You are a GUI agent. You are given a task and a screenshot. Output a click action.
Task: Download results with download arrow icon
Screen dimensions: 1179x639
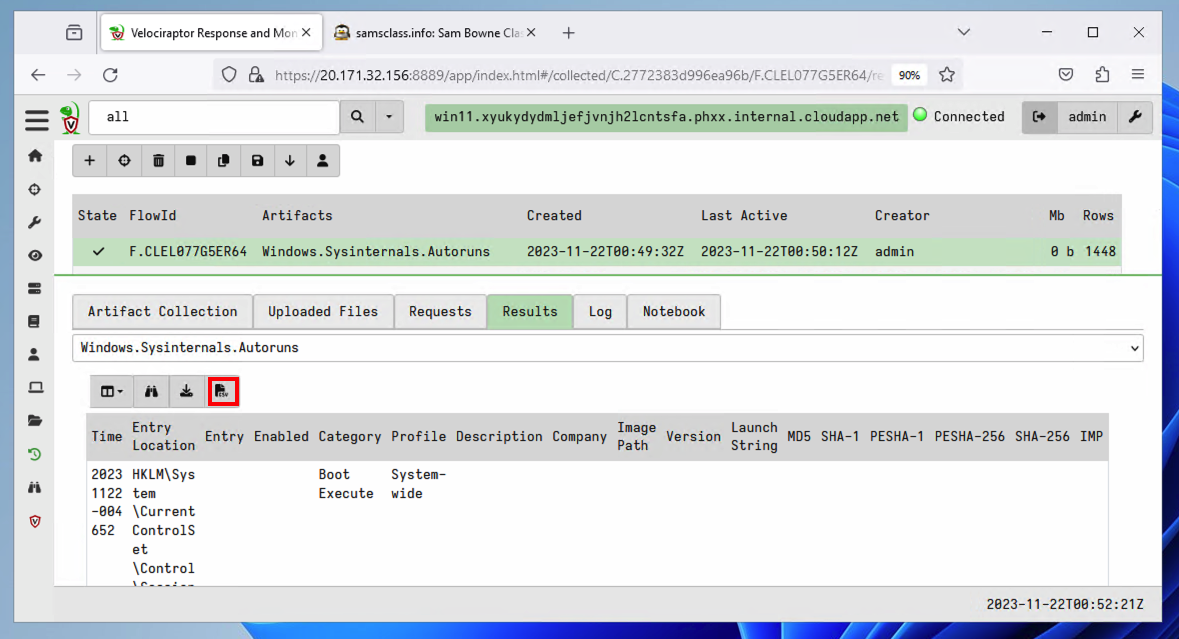(186, 392)
